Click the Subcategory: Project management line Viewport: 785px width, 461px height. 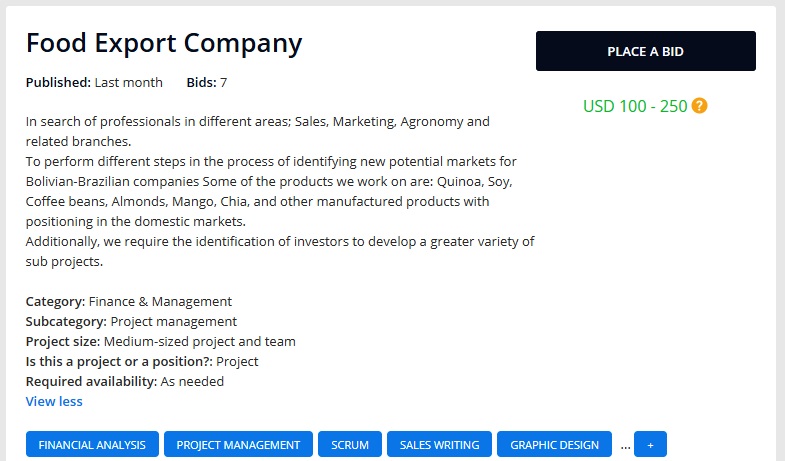click(131, 322)
